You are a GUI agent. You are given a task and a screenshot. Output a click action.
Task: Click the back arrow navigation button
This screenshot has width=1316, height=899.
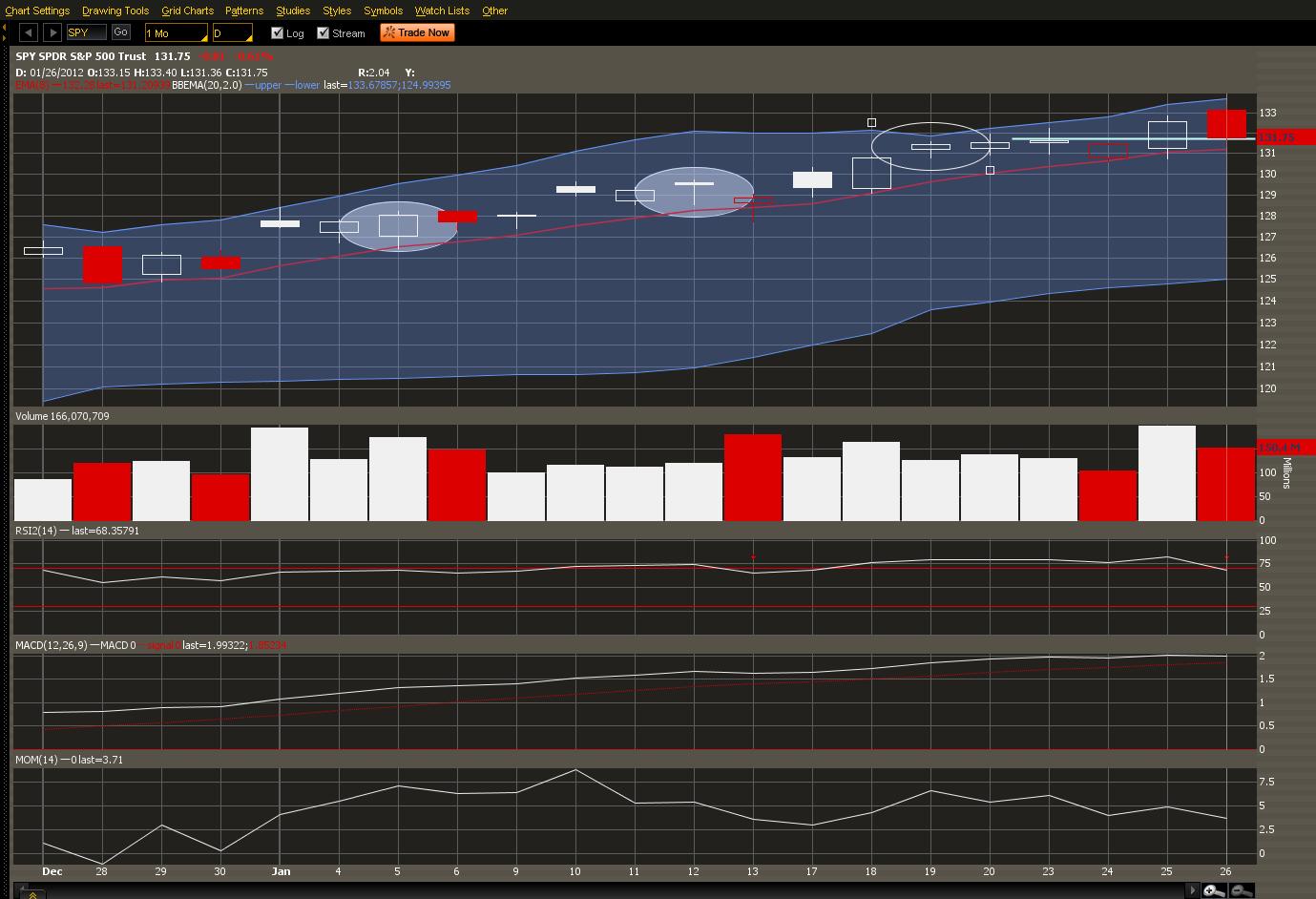pos(29,32)
